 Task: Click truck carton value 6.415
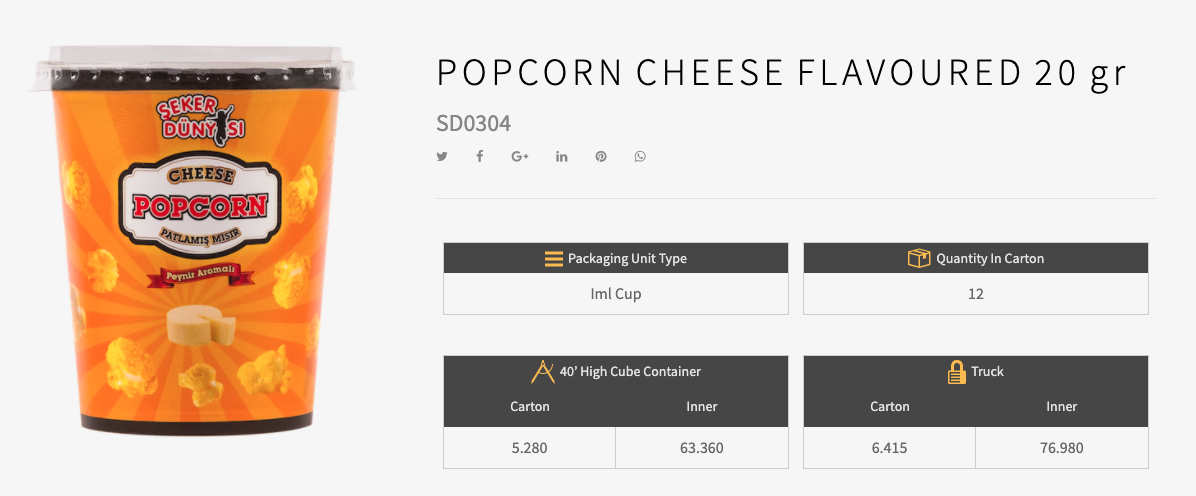[x=889, y=448]
